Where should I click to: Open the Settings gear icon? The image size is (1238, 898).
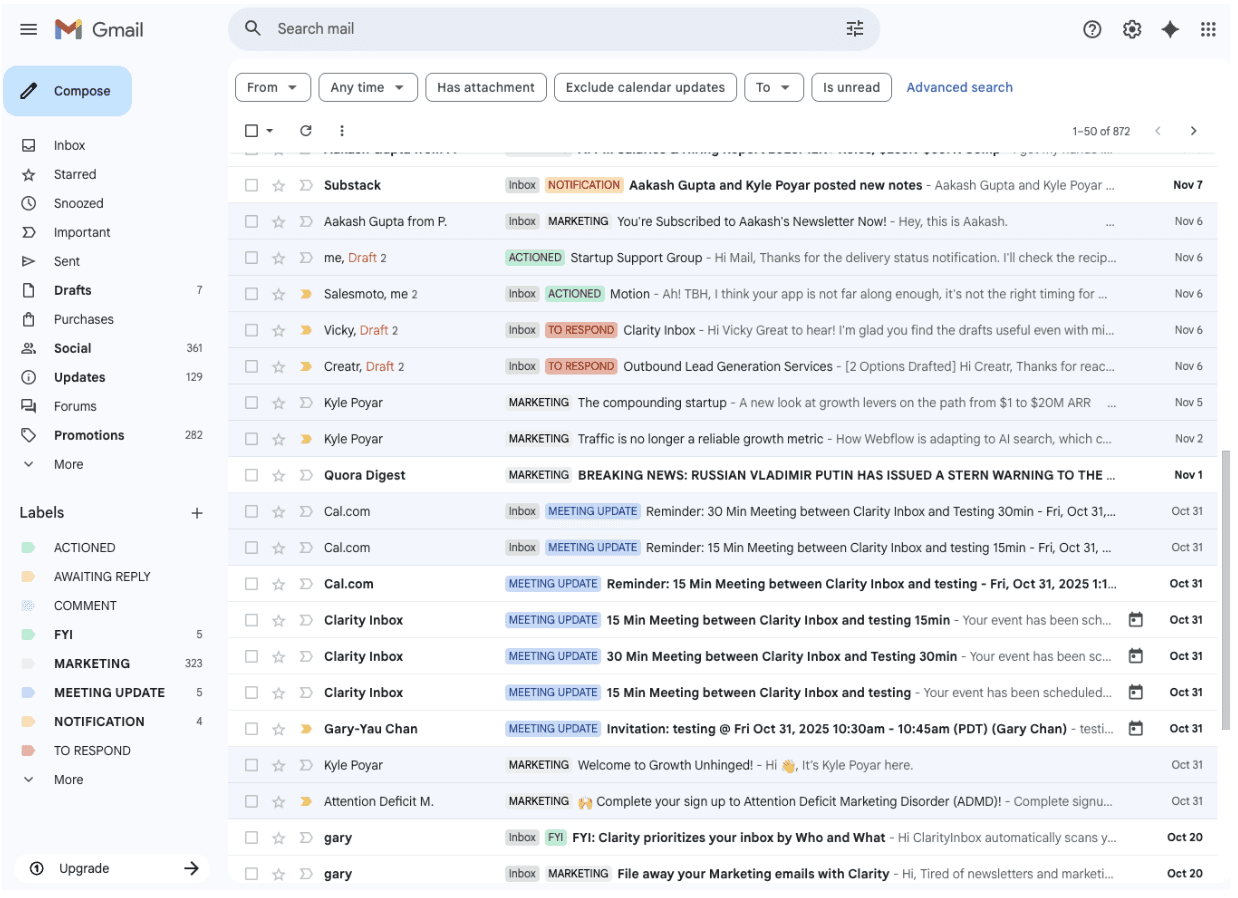[x=1131, y=29]
